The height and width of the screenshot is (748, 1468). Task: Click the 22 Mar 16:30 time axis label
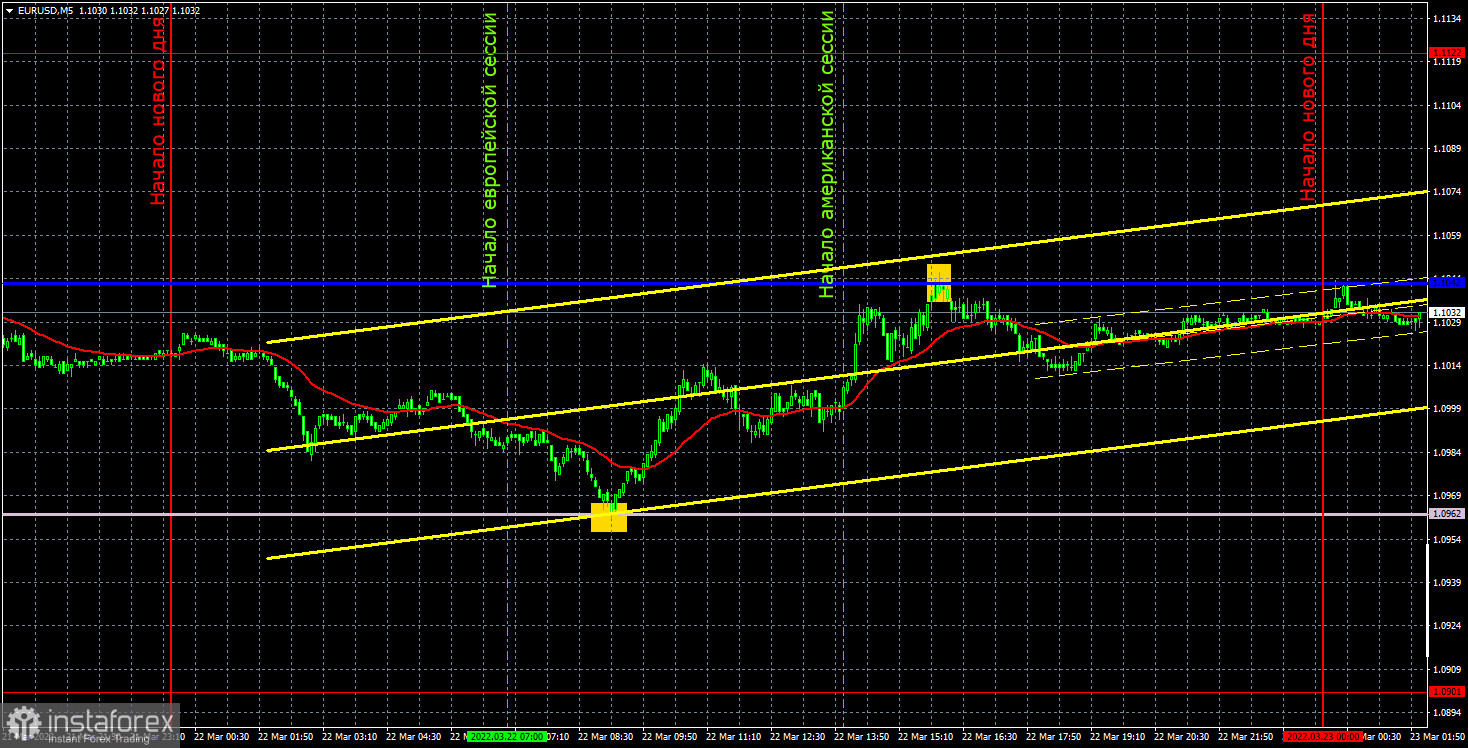point(988,736)
